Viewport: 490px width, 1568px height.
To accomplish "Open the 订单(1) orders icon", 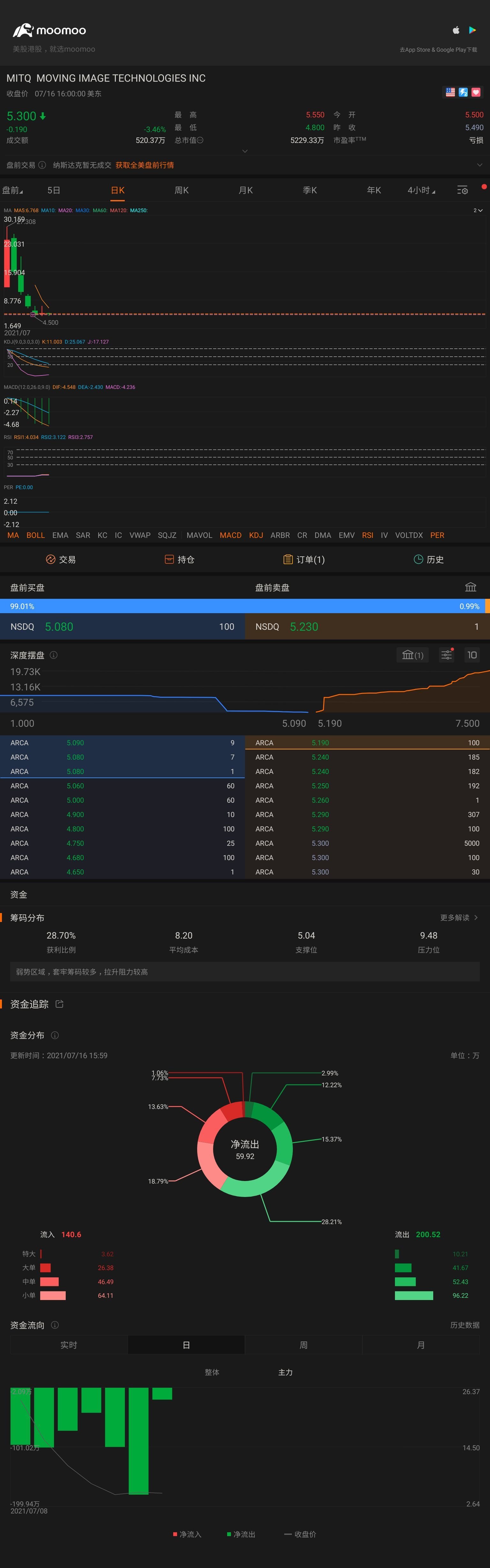I will 288,559.
